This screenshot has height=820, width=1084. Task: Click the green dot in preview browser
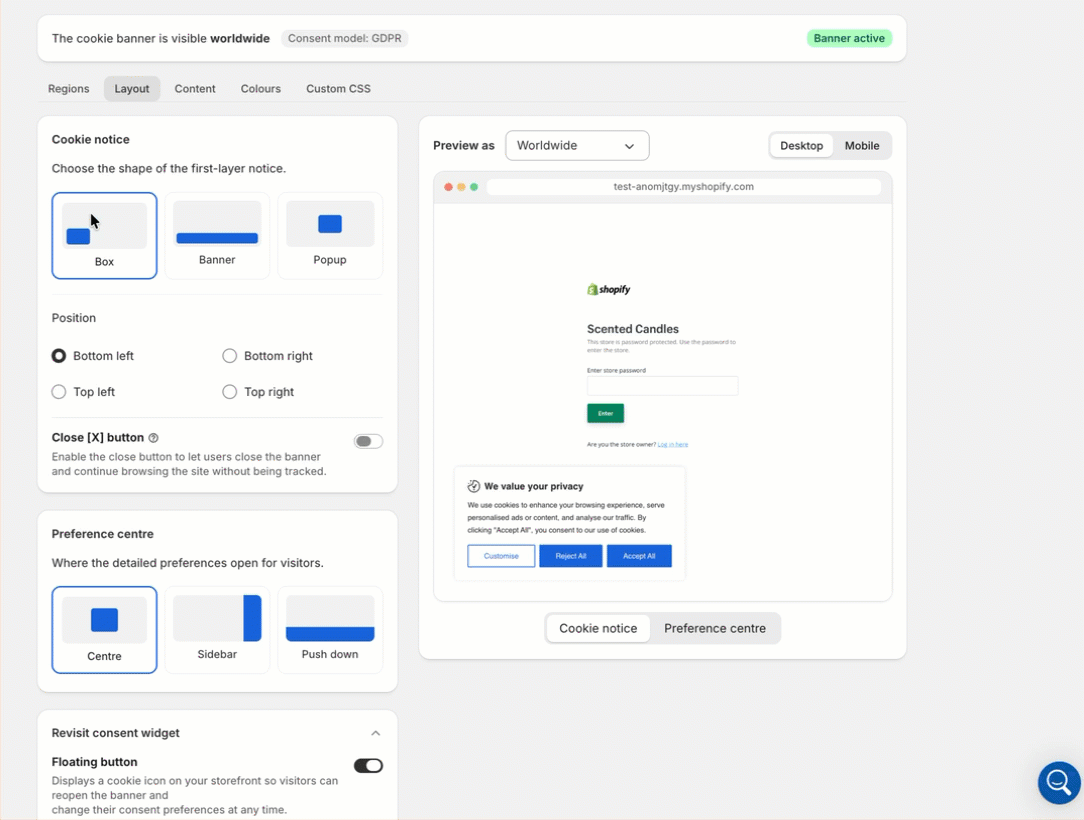tap(474, 187)
